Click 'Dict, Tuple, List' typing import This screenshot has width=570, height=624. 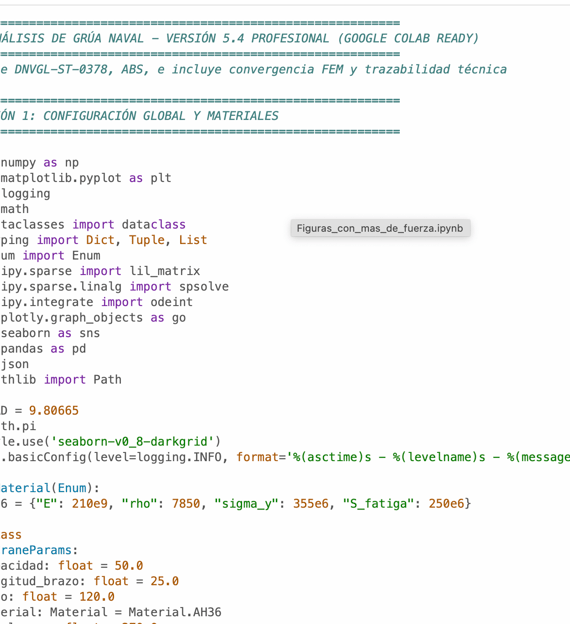pyautogui.click(x=146, y=240)
